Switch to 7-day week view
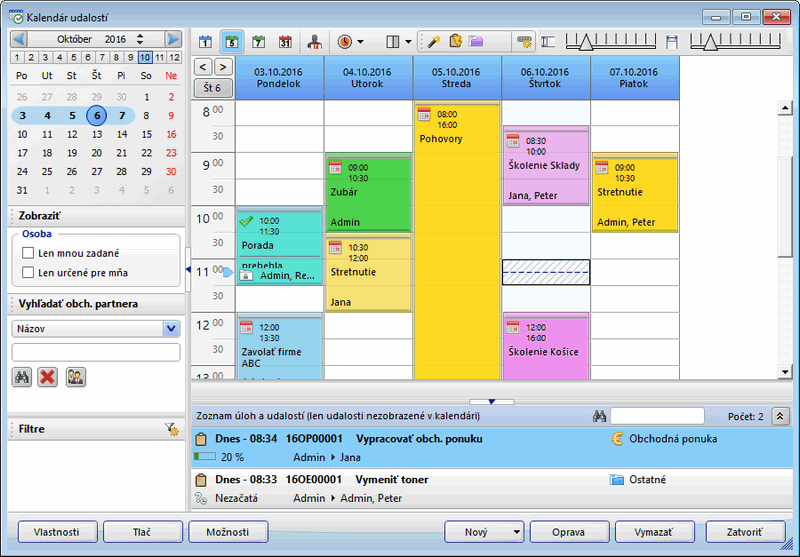The image size is (800, 557). click(259, 42)
